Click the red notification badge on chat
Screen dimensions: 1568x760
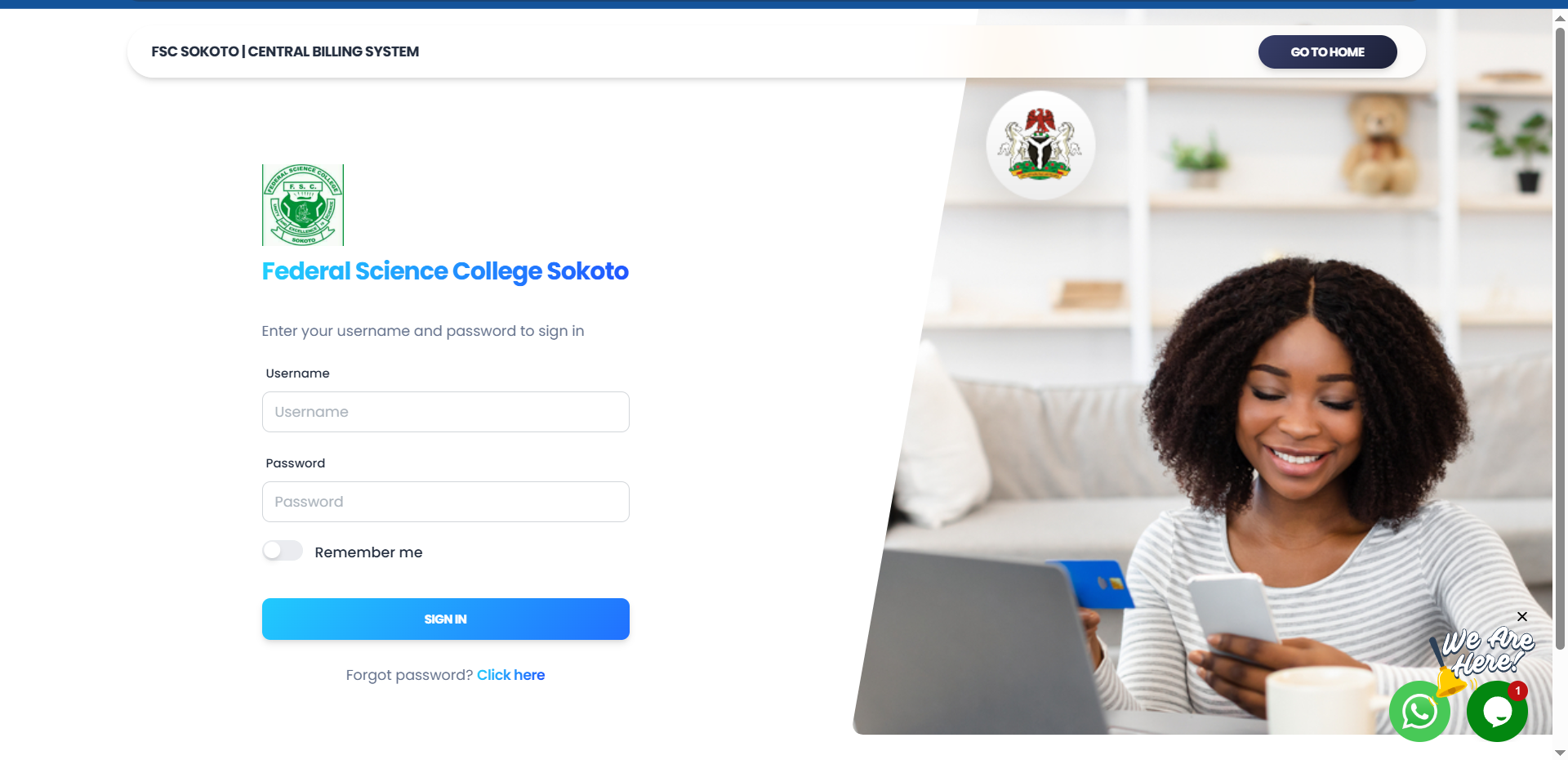pos(1517,691)
